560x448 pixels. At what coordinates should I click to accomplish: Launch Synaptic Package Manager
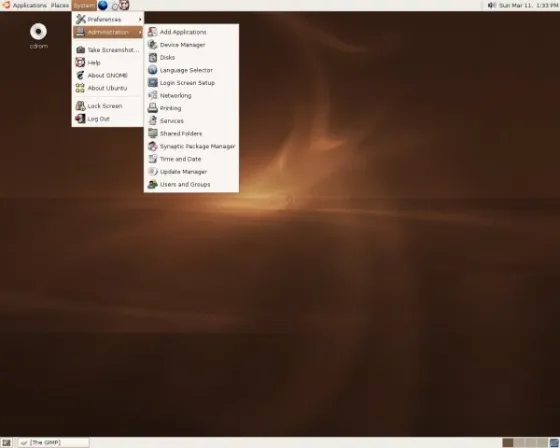coord(191,146)
